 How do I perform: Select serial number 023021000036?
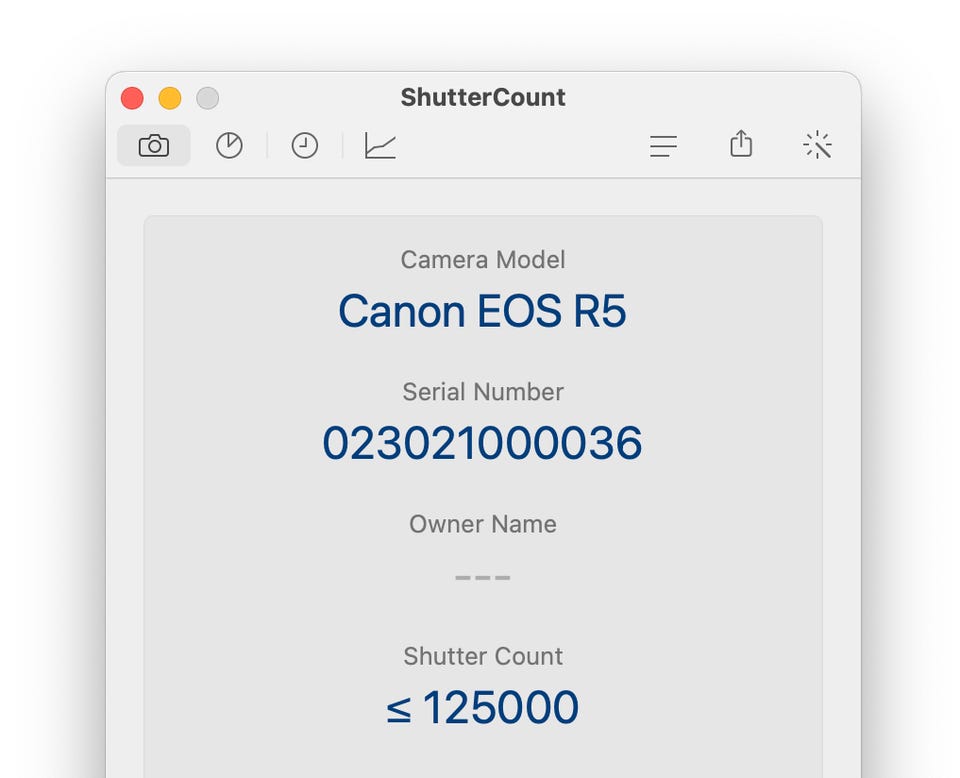point(482,443)
